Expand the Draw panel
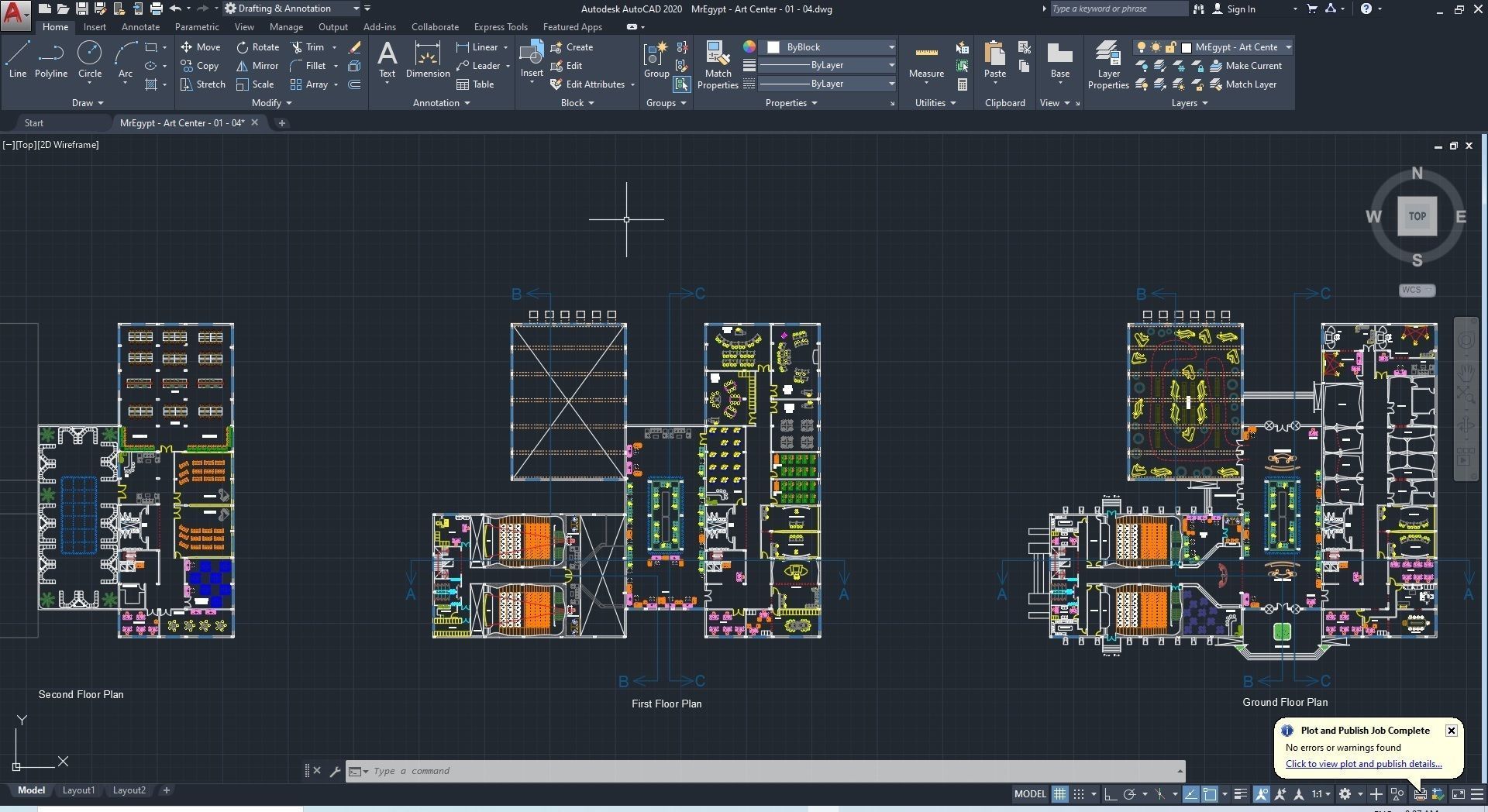Image resolution: width=1488 pixels, height=812 pixels. tap(88, 103)
